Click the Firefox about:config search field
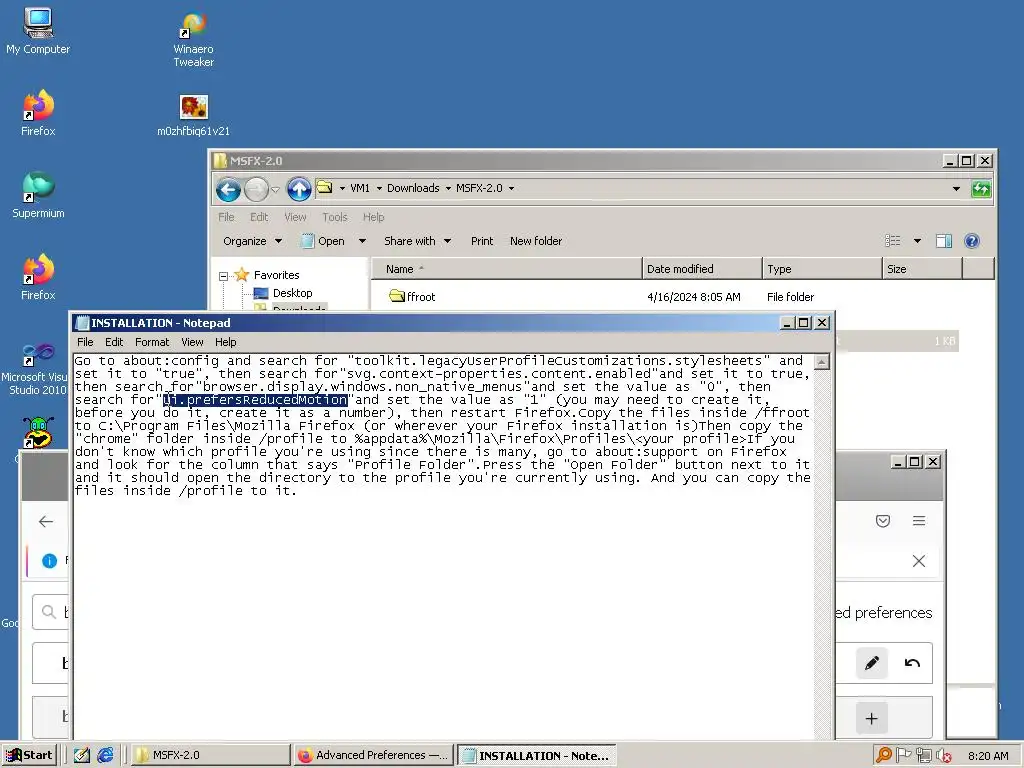The image size is (1024, 768). click(51, 612)
